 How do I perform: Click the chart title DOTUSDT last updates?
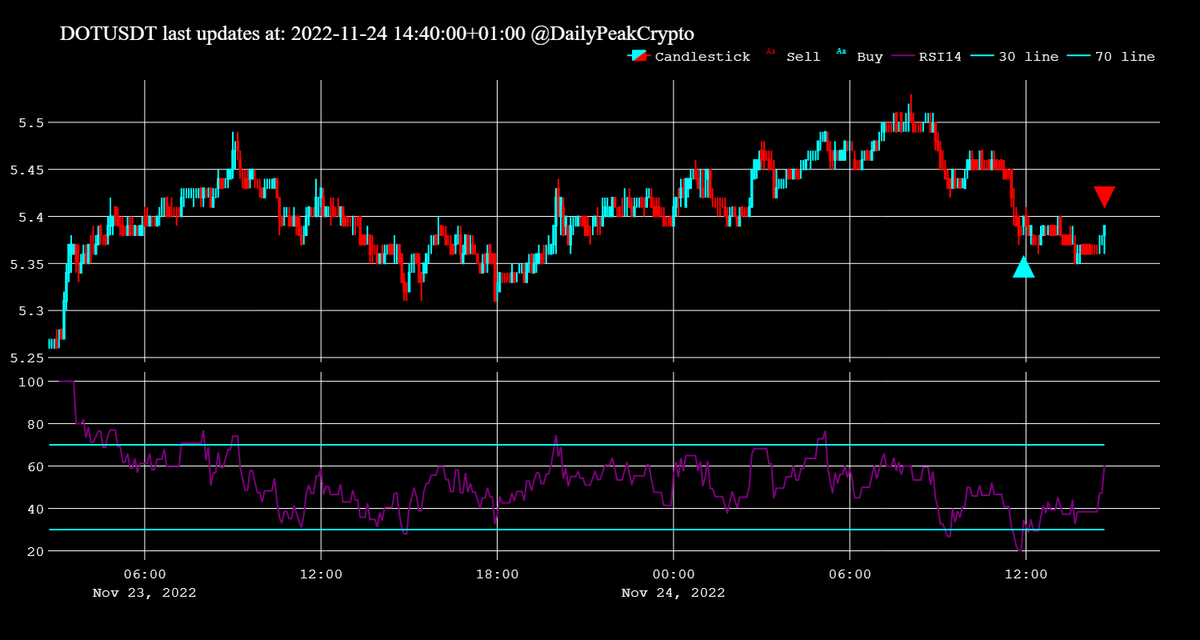pos(377,33)
